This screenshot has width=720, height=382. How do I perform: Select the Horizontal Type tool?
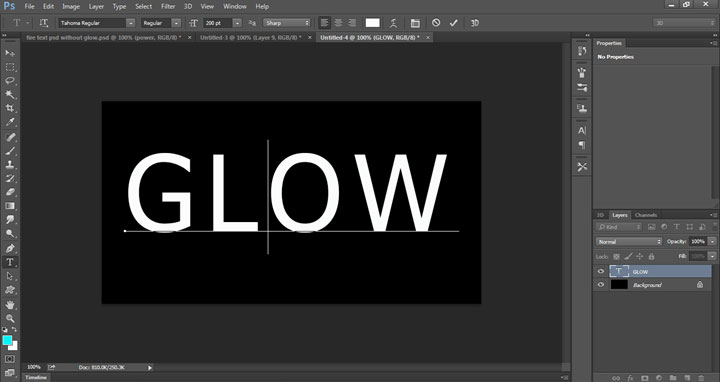point(10,262)
